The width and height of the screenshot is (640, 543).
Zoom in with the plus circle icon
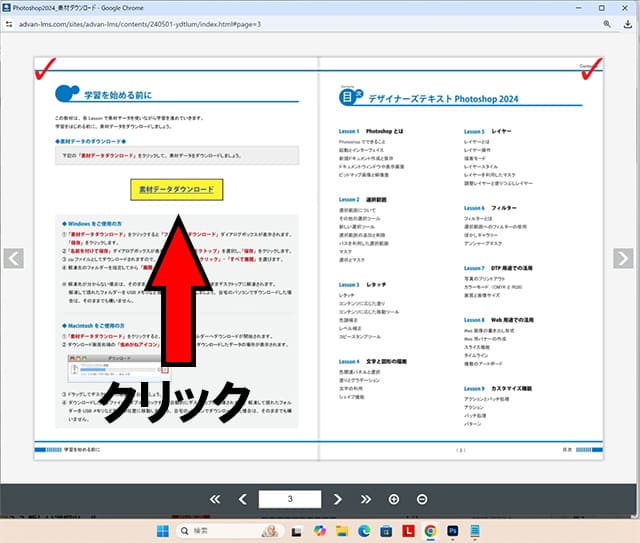[x=394, y=499]
